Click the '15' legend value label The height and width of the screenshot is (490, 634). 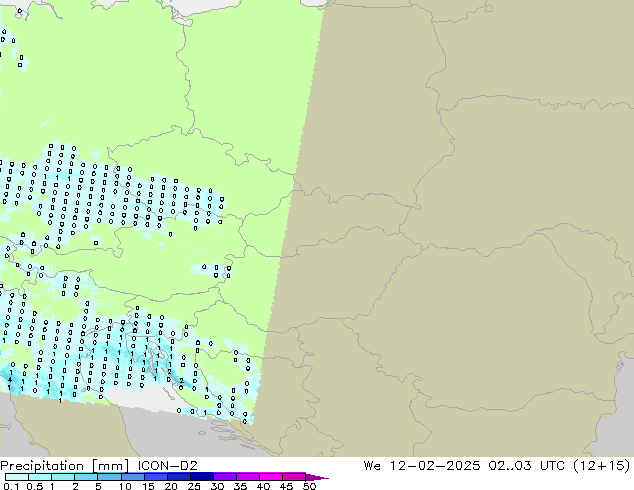click(x=148, y=486)
